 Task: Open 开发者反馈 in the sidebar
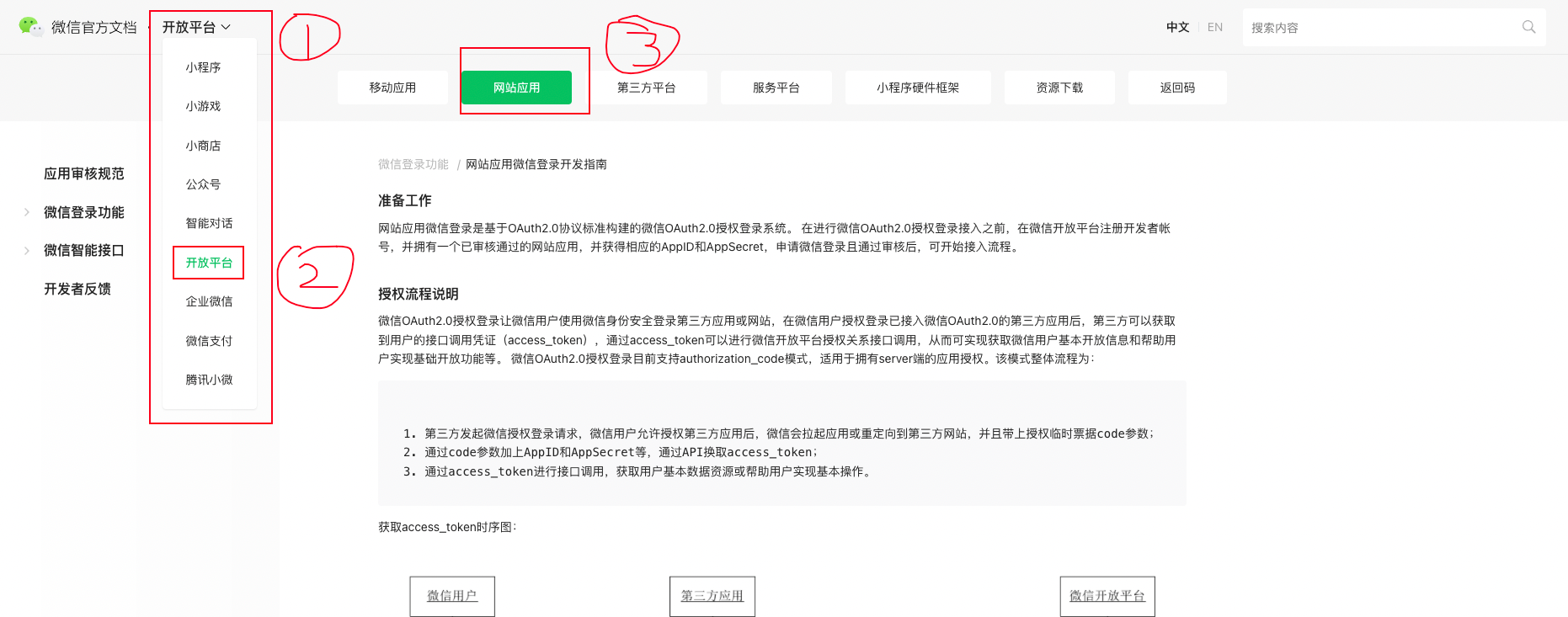tap(77, 289)
